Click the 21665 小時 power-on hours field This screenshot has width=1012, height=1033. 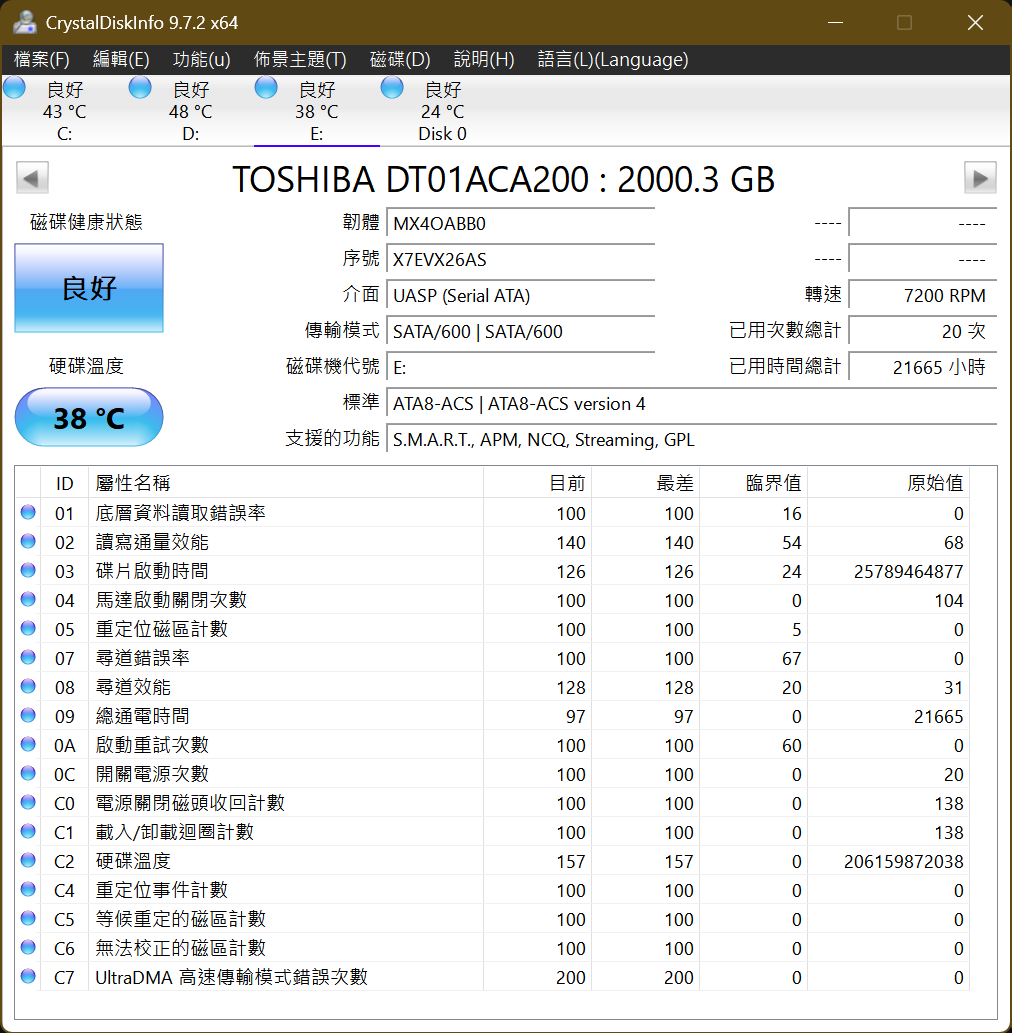922,367
